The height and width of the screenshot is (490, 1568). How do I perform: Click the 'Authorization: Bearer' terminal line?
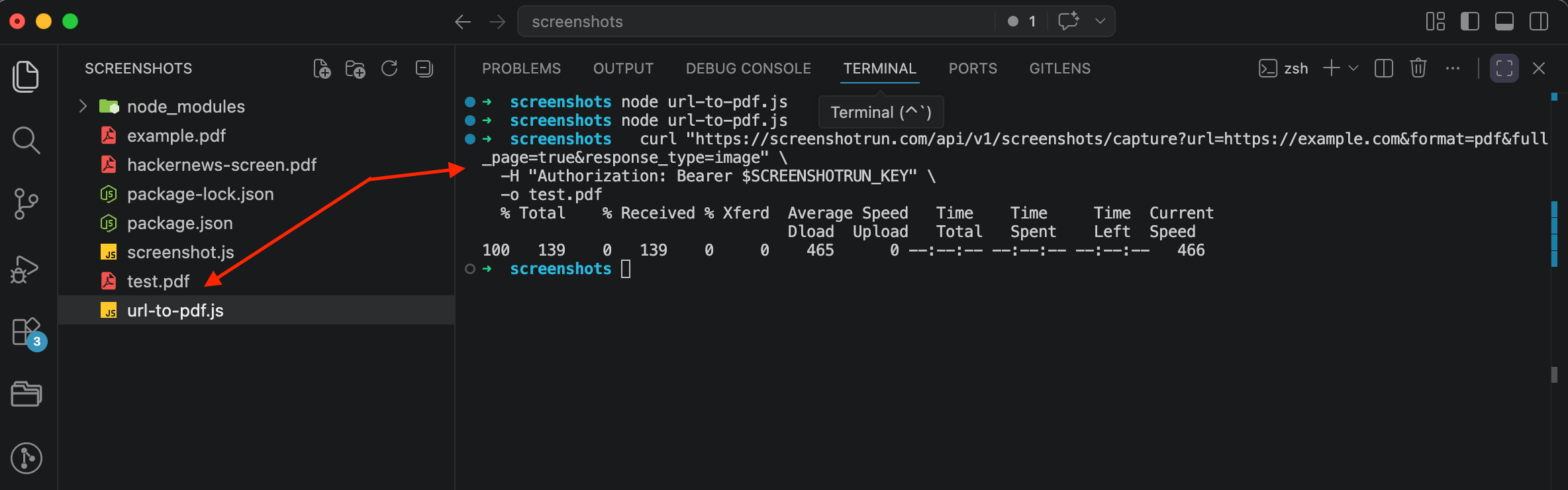click(718, 176)
